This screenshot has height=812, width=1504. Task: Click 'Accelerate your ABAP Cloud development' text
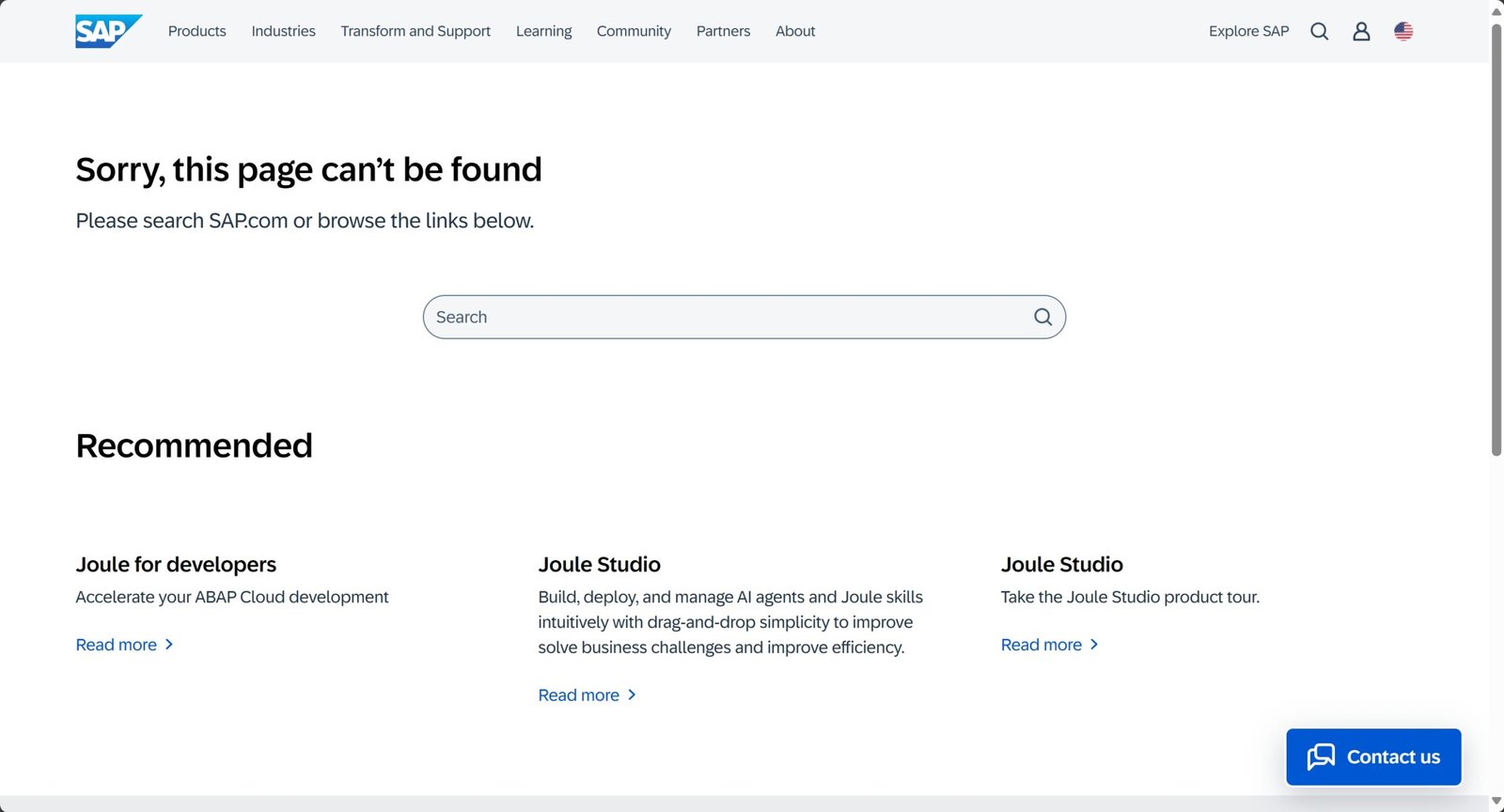click(x=232, y=597)
